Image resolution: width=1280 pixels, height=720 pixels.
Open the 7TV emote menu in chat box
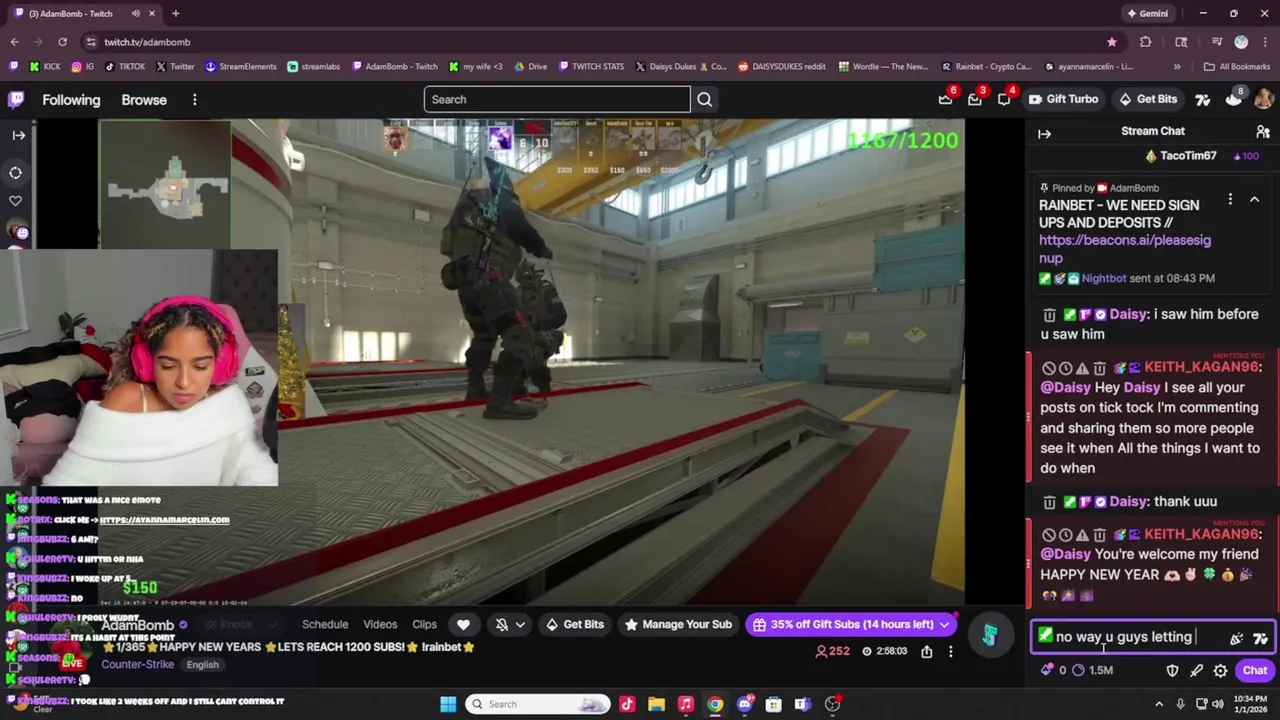1260,638
